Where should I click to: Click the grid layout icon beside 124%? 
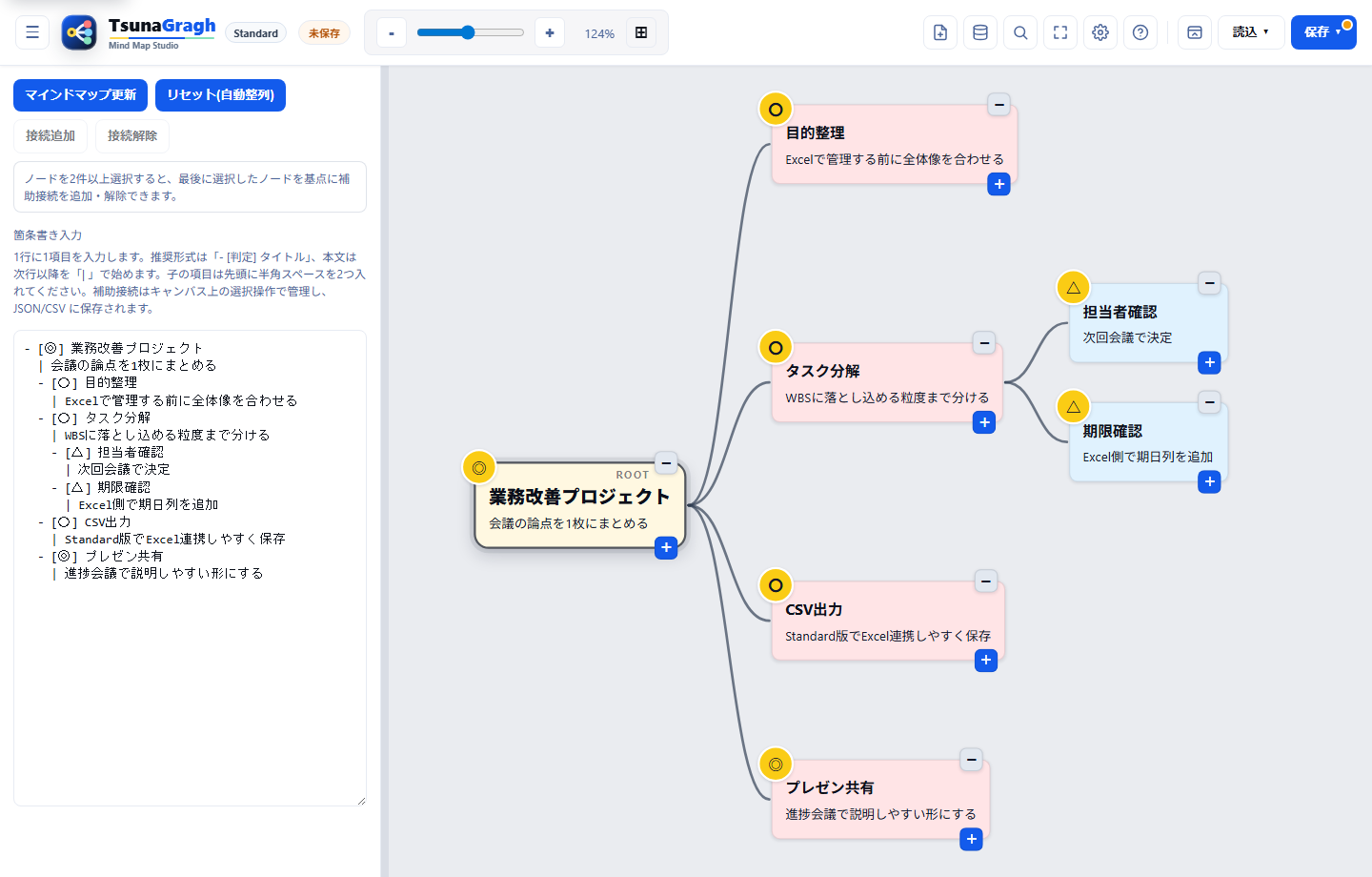point(641,32)
